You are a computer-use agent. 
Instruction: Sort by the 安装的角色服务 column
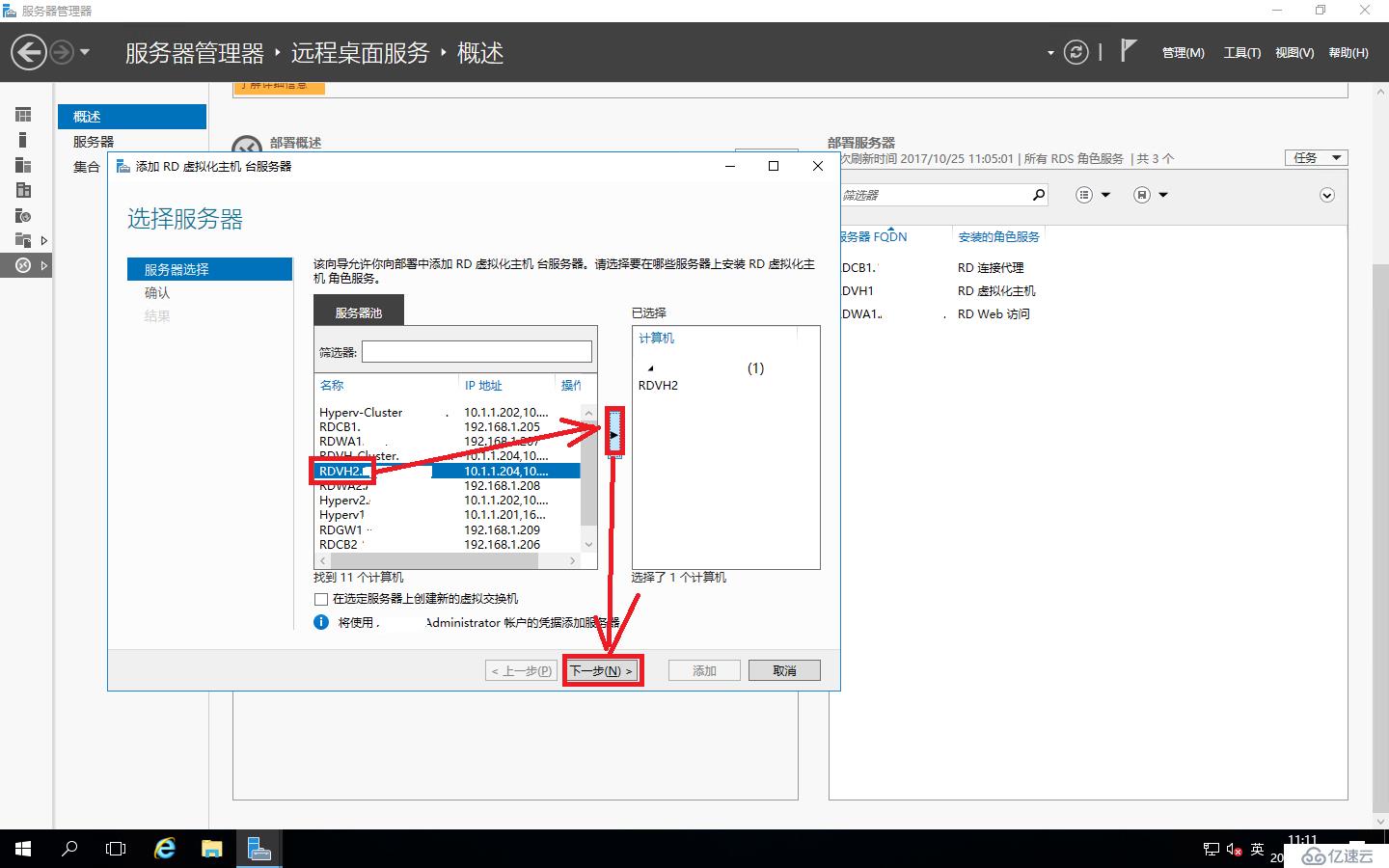point(998,236)
